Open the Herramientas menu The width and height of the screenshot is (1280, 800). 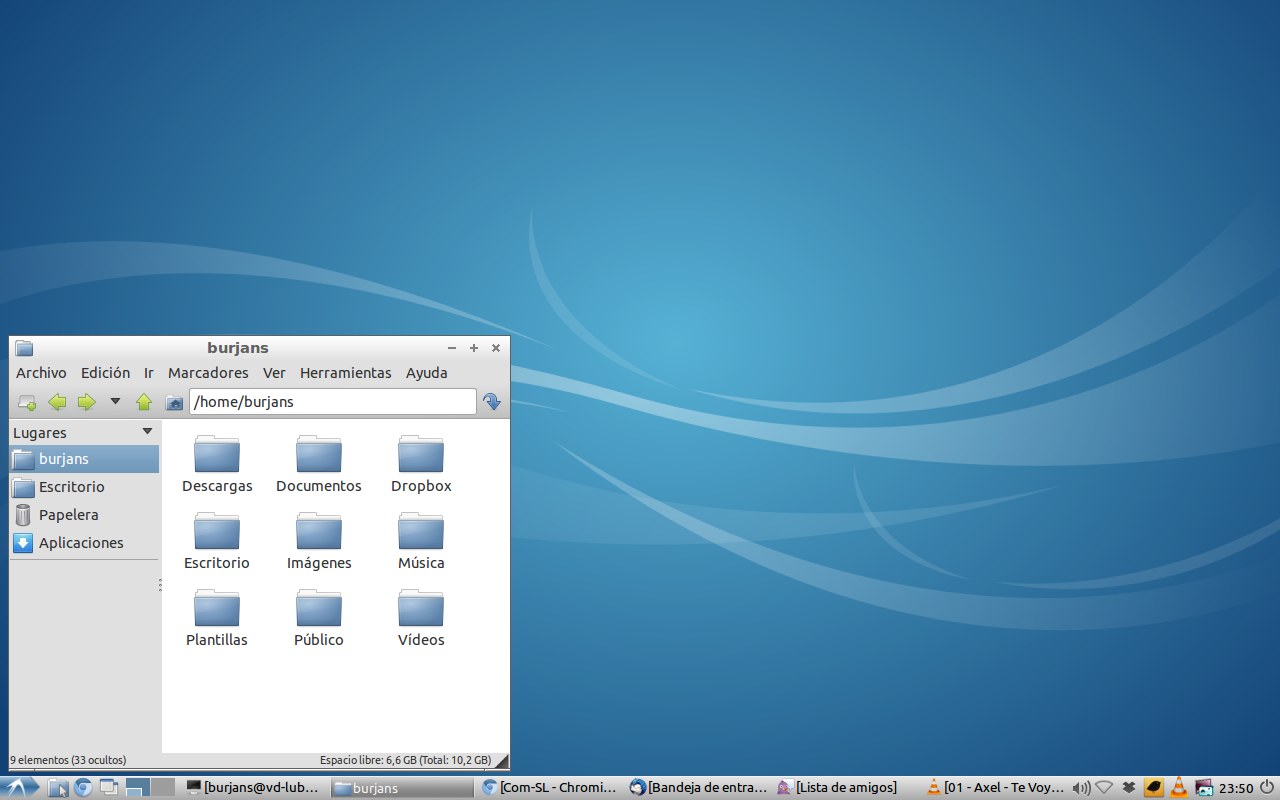coord(345,373)
